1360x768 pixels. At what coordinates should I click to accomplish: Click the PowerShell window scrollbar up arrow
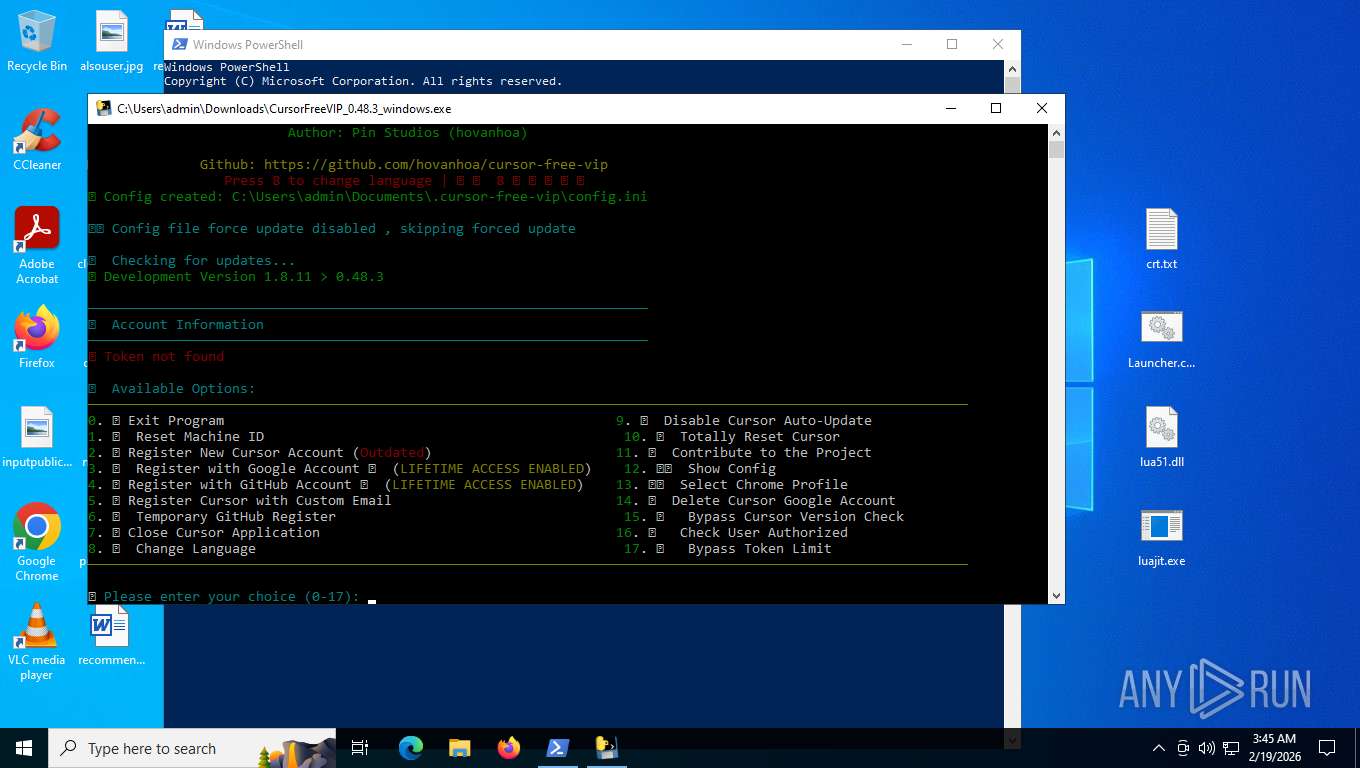point(1012,68)
